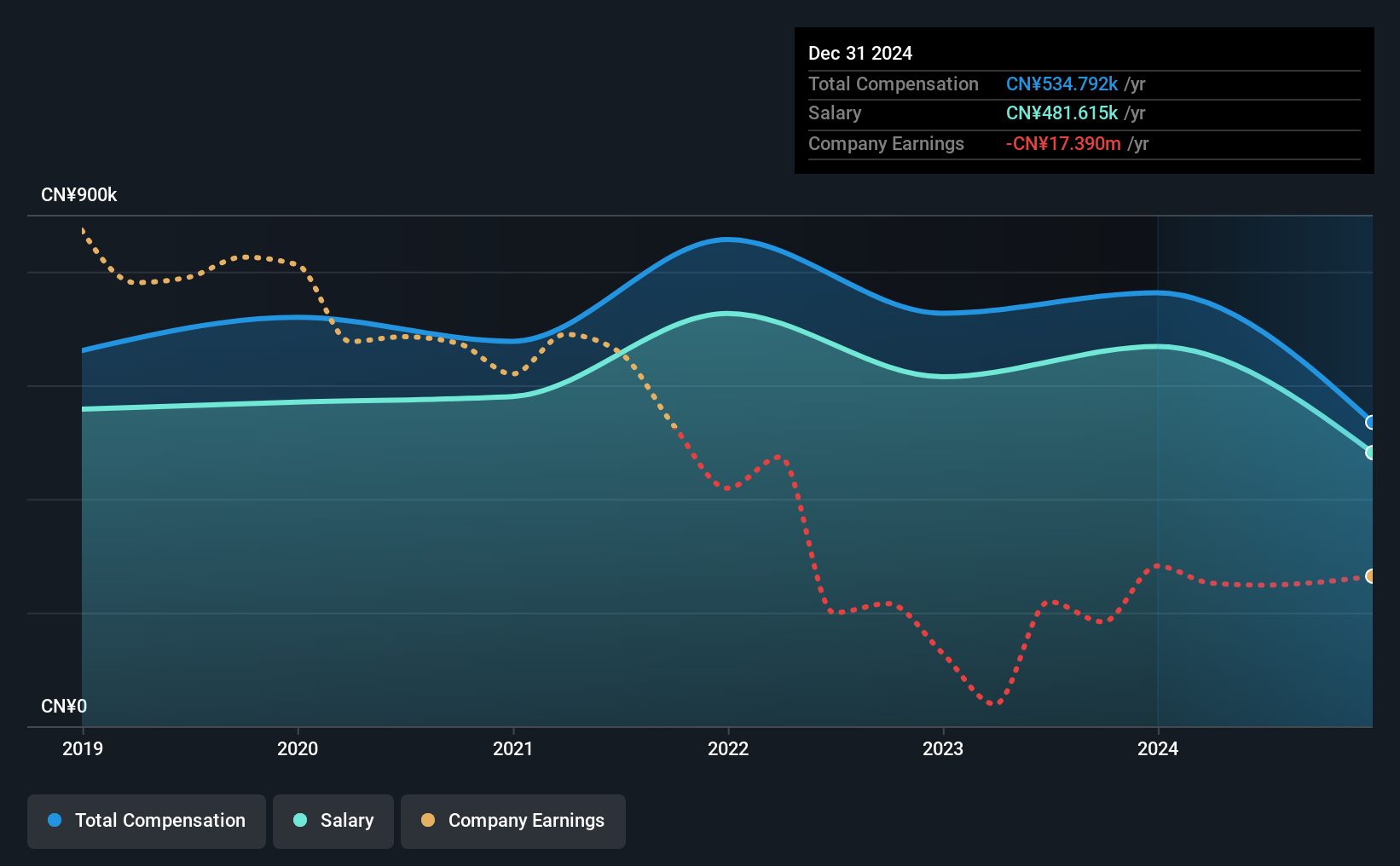Select the blue Total Compensation endpoint marker
Screen dimensions: 1400x866
pyautogui.click(x=1370, y=422)
